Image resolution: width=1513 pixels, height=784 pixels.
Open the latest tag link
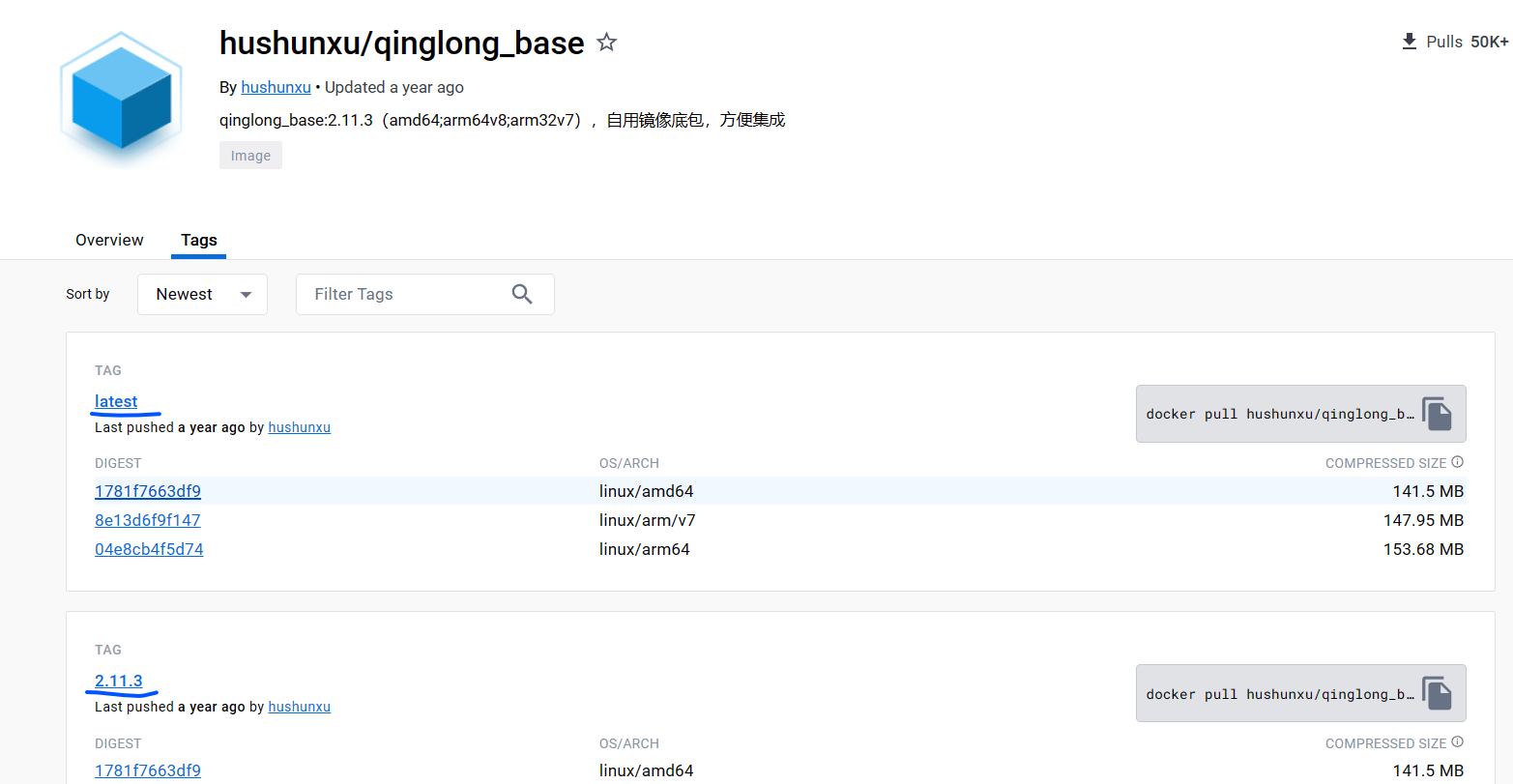click(116, 401)
